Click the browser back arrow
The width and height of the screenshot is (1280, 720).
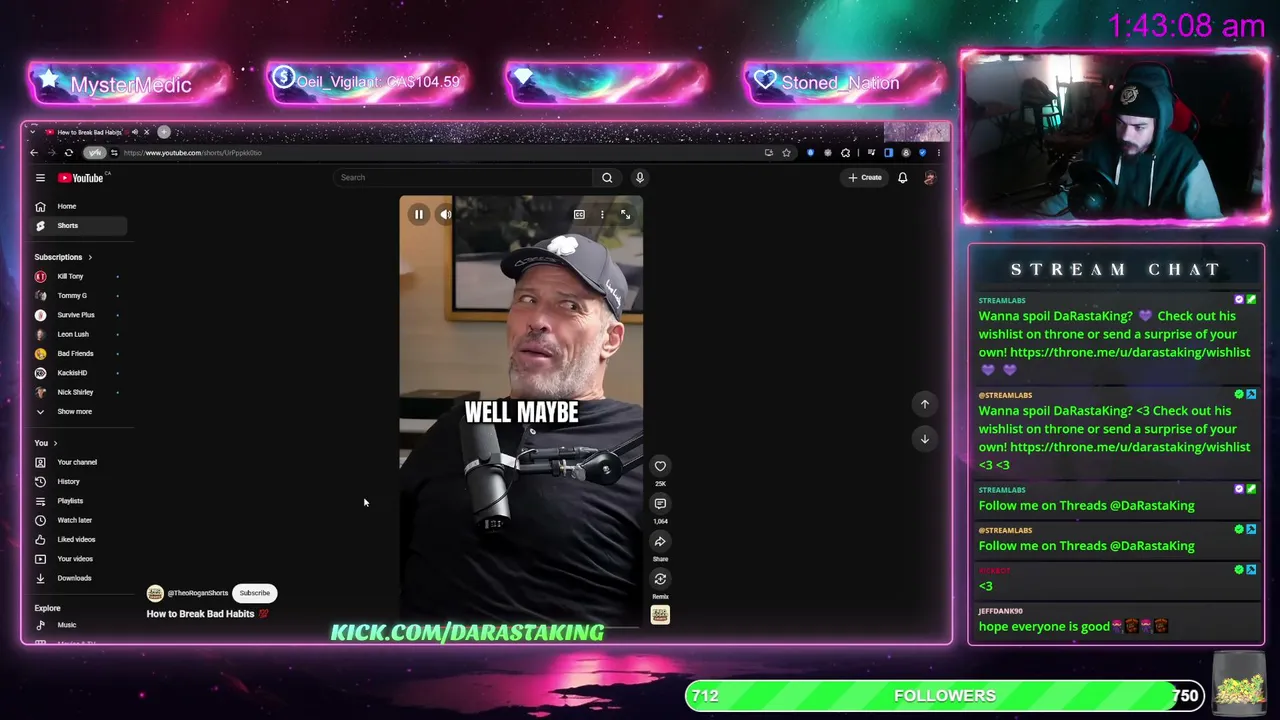click(34, 153)
